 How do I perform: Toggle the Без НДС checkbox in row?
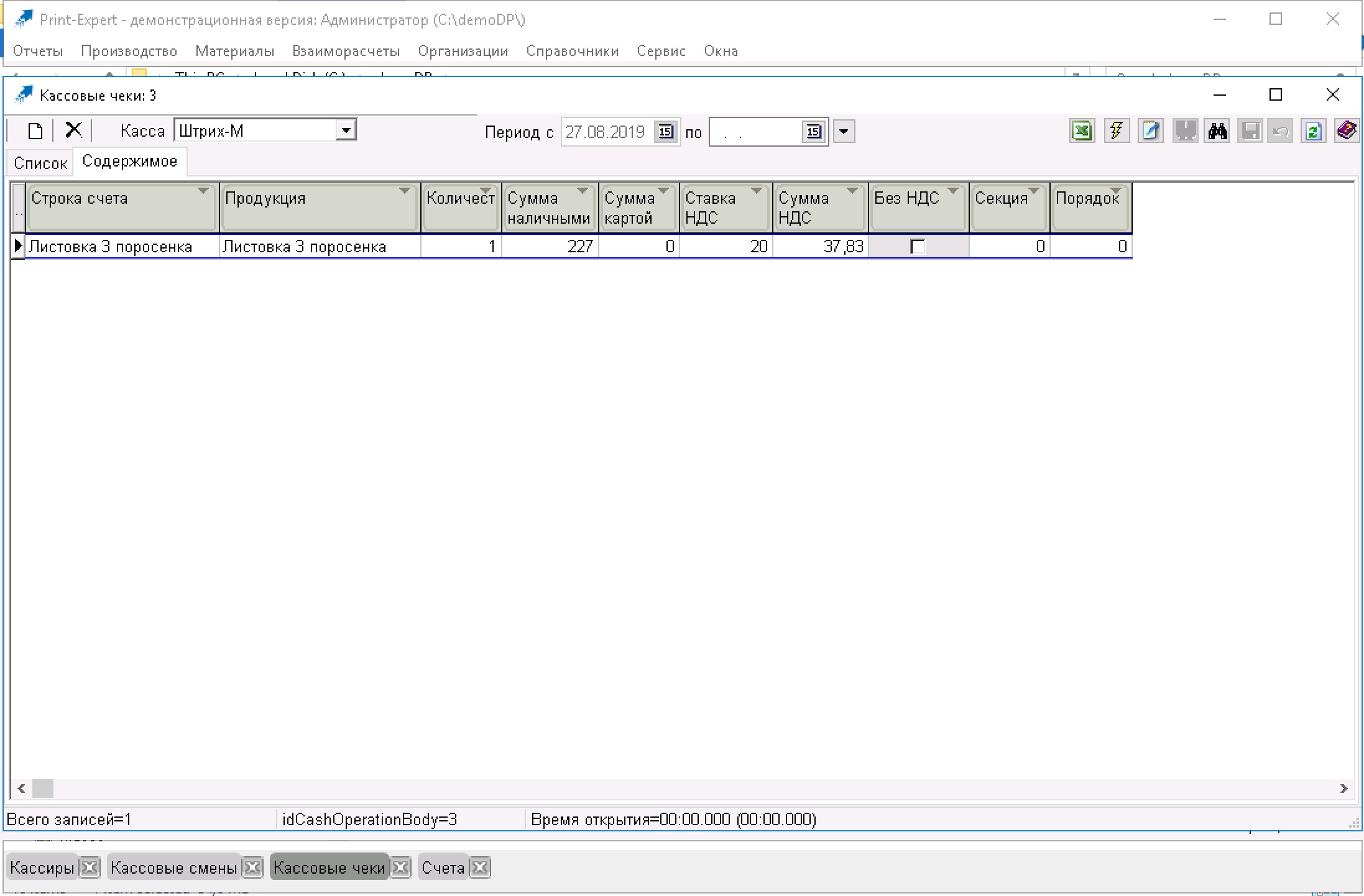[x=918, y=247]
